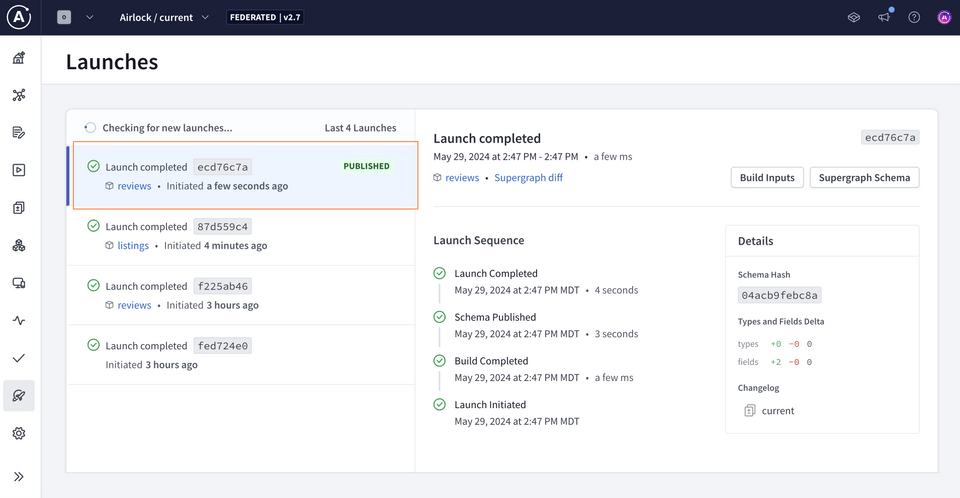The height and width of the screenshot is (498, 960).
Task: Click the Launches page heading
Action: click(x=112, y=62)
